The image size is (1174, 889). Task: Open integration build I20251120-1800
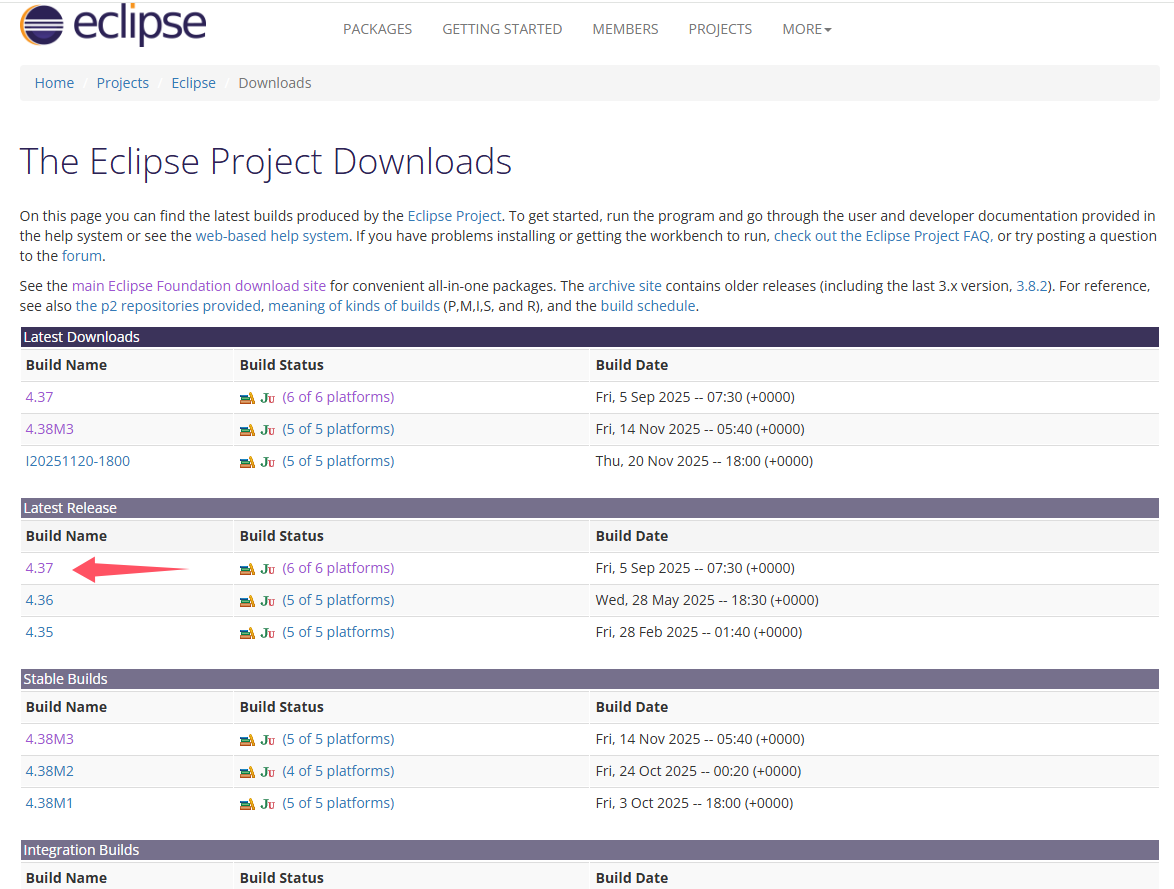[x=78, y=461]
